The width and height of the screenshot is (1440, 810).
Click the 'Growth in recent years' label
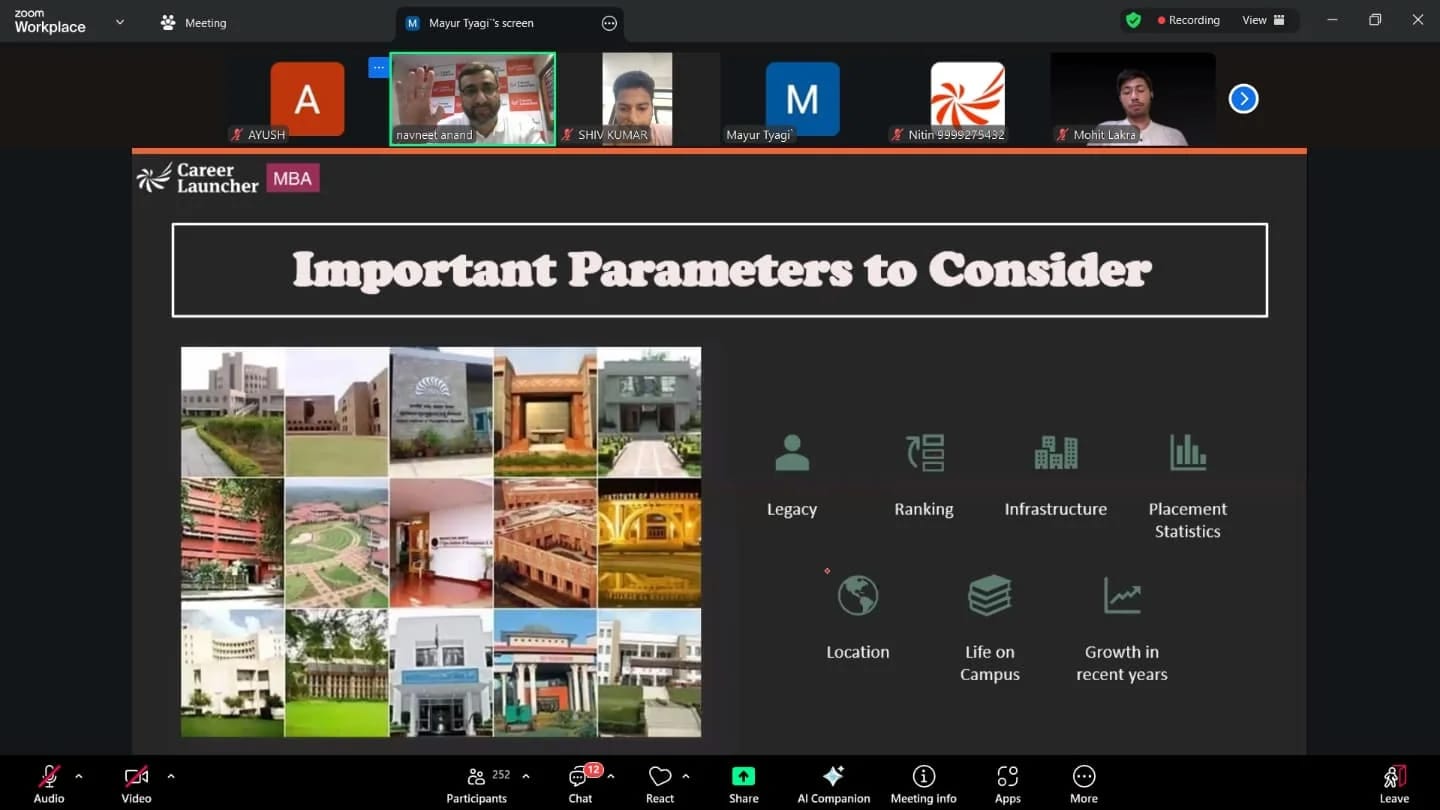click(1122, 663)
